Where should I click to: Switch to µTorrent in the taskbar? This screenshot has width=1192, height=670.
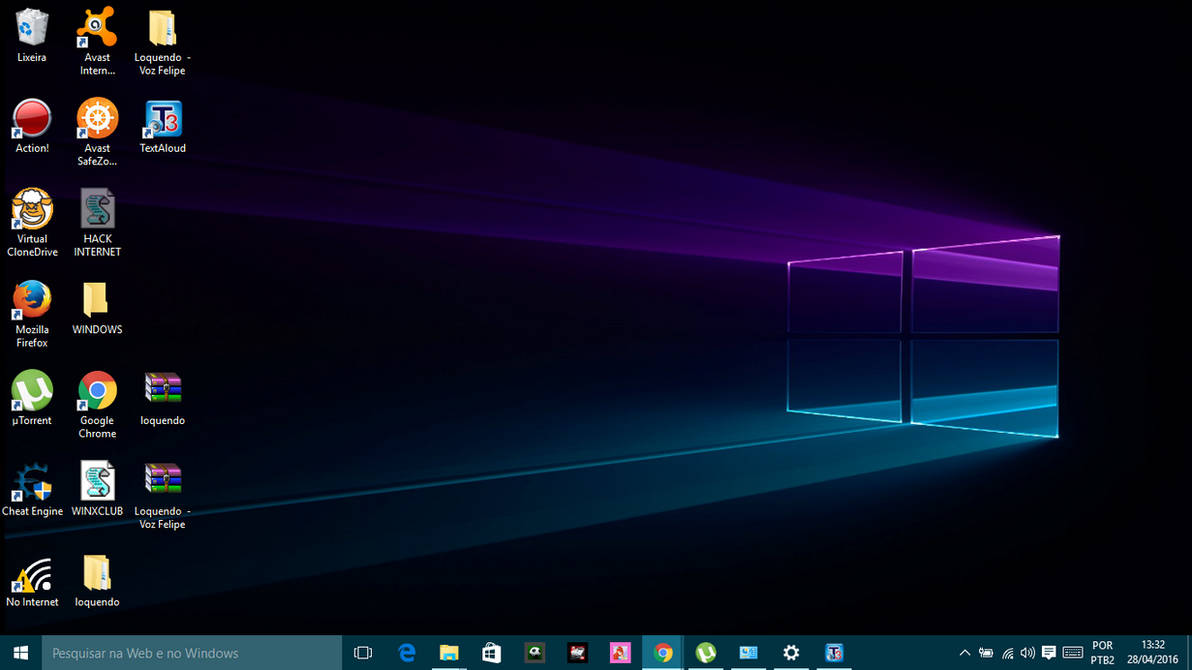[705, 653]
